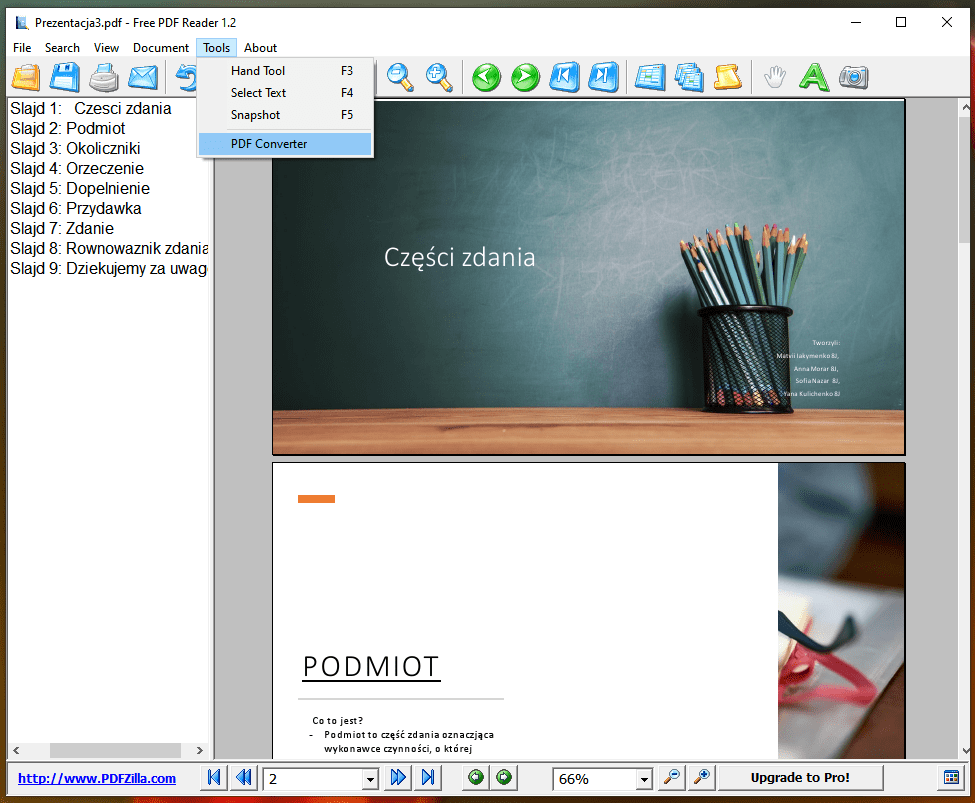Select bookmark Slajd 5: Dopelnienie
Screen dimensions: 975x803
point(80,188)
